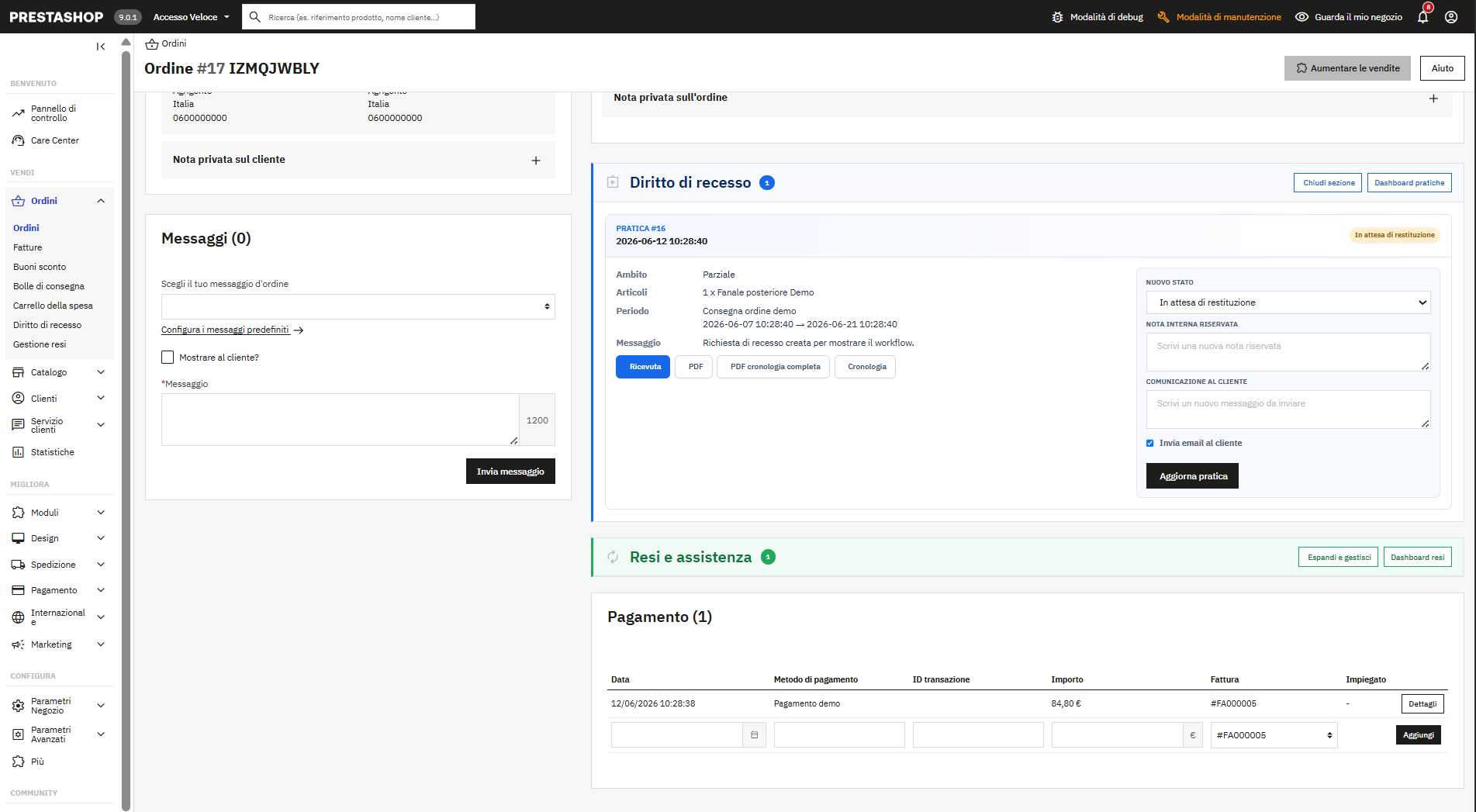
Task: Click the Aggiungi payment button
Action: 1418,735
